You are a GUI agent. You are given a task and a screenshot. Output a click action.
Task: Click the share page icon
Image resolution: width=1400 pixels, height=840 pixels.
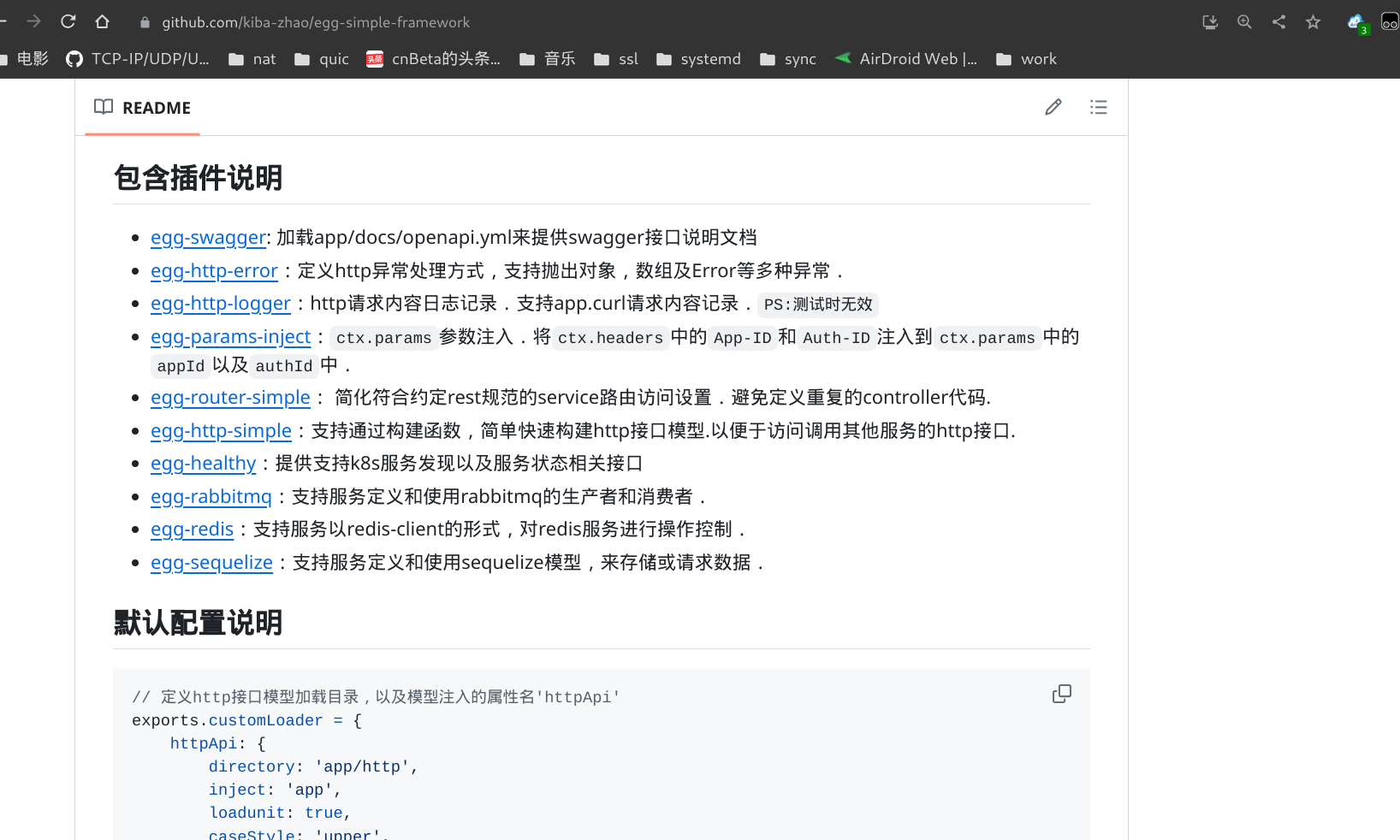coord(1278,22)
